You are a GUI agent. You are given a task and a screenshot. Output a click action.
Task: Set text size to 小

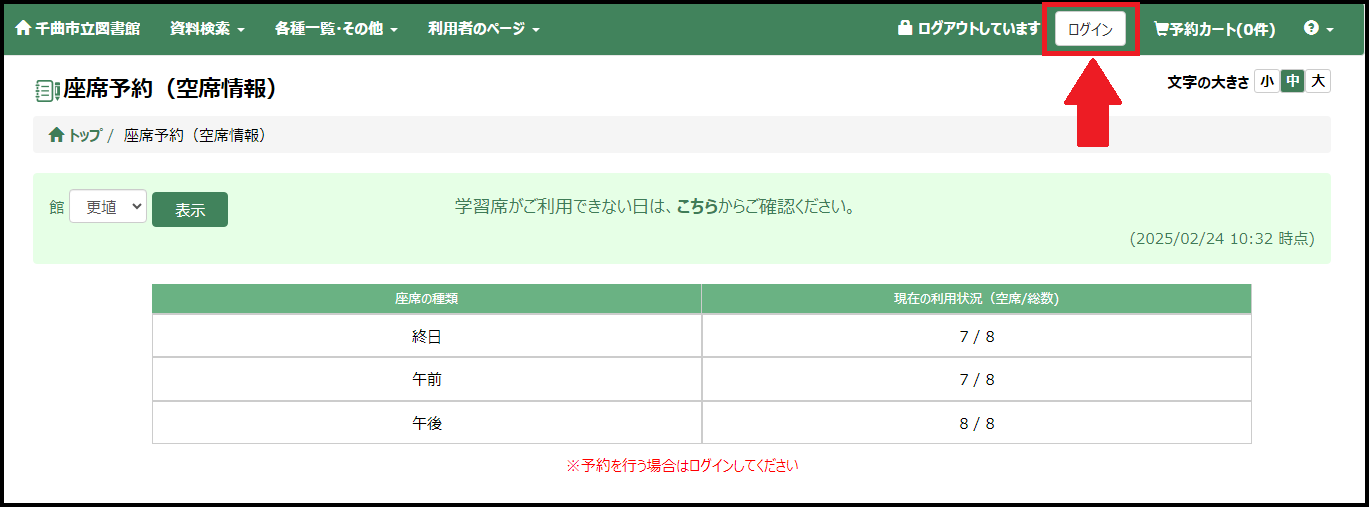pos(1267,82)
